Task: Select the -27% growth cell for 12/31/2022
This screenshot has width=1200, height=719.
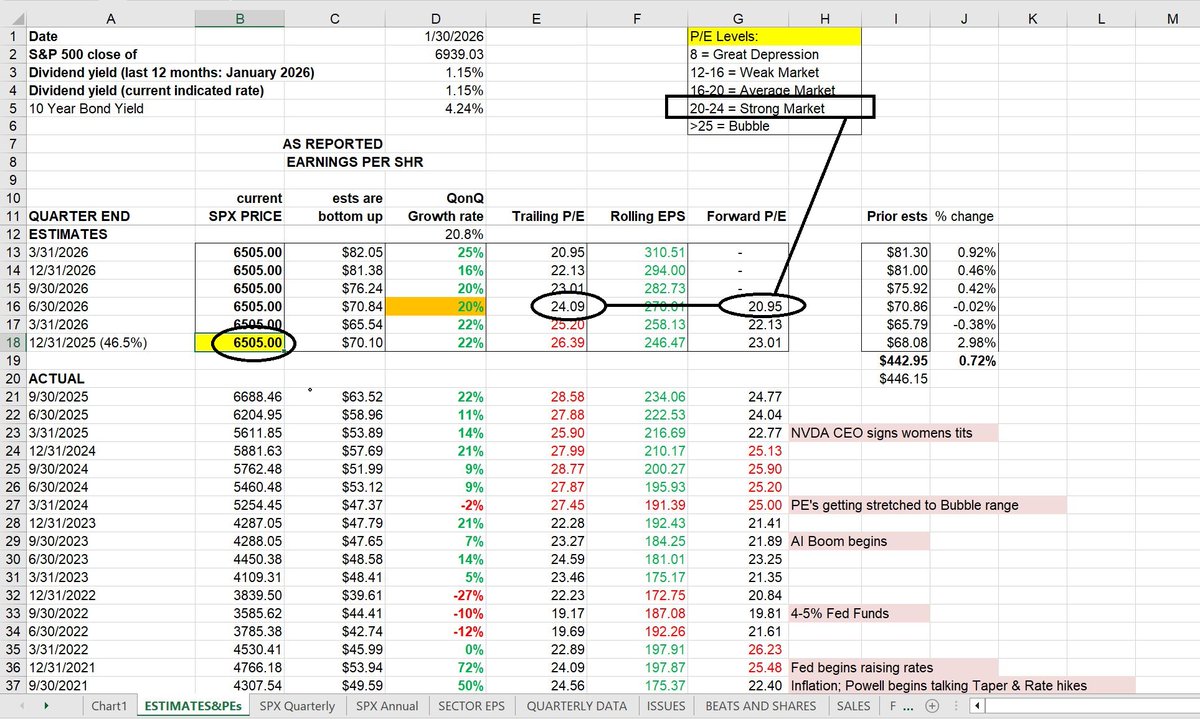Action: [x=437, y=595]
